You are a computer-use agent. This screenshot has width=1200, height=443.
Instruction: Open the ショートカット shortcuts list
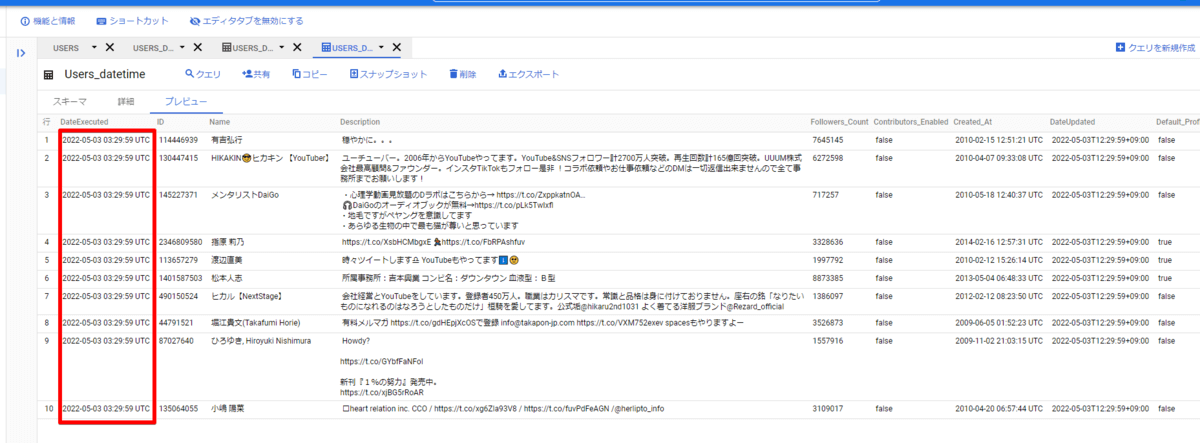(133, 20)
